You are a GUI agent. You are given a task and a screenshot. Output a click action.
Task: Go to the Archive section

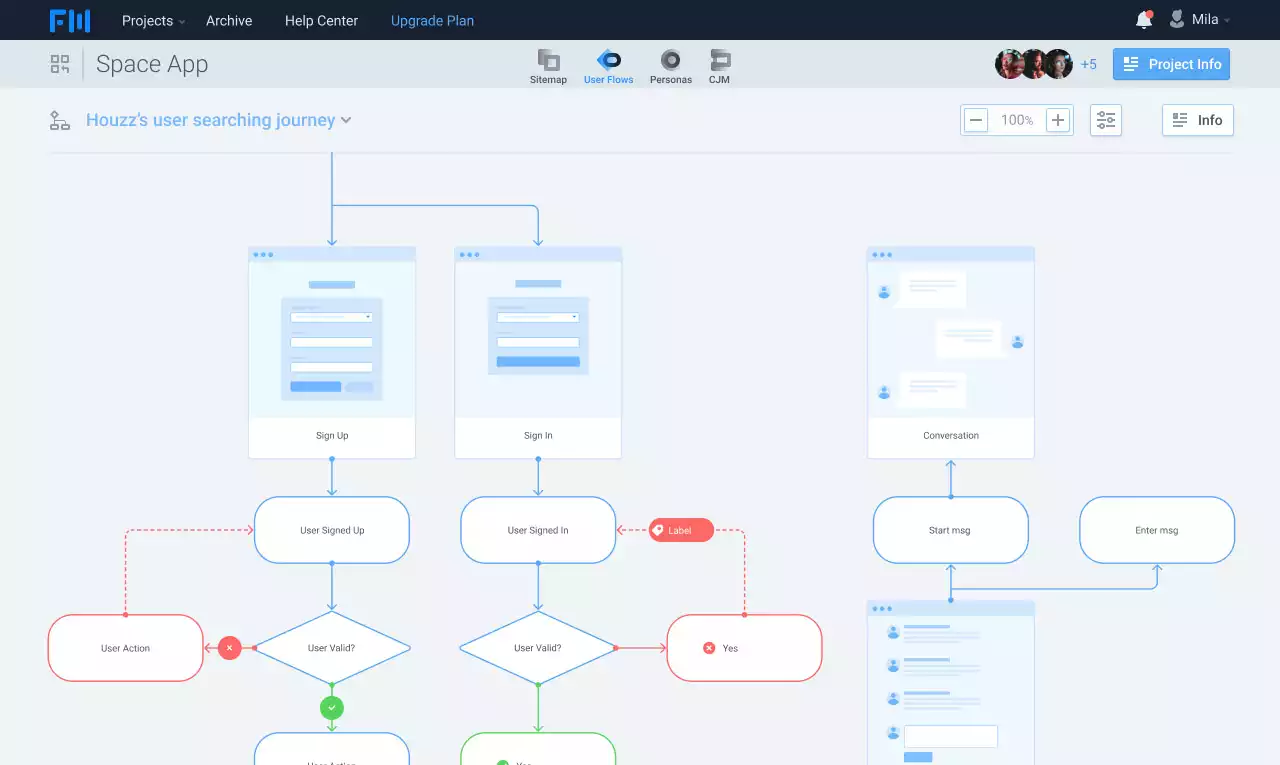point(229,20)
